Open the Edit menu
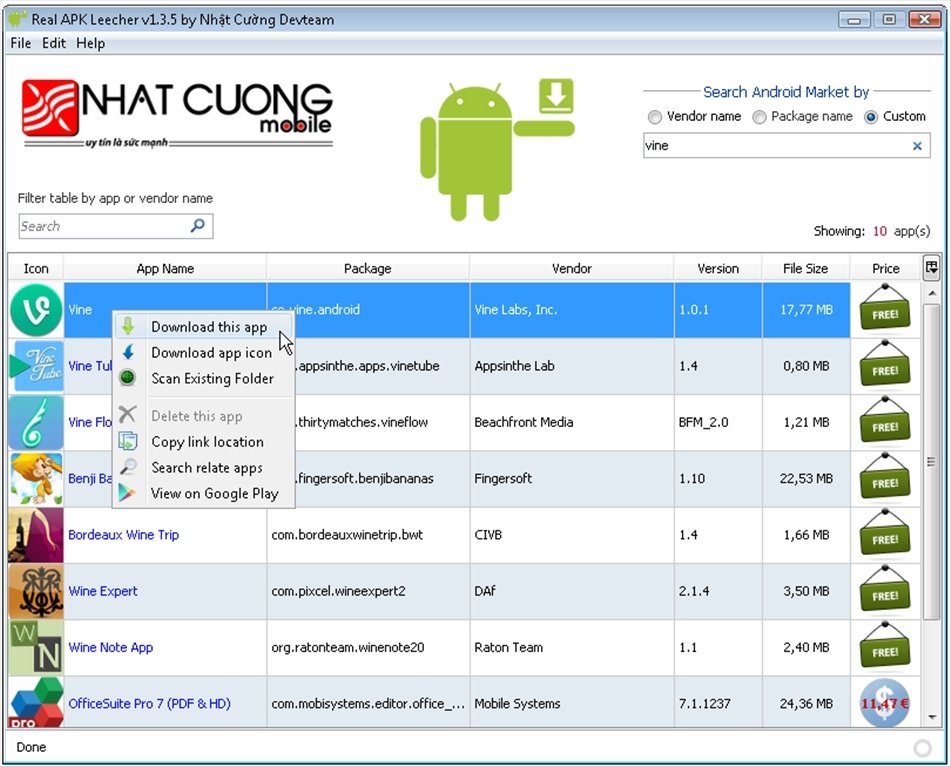Image resolution: width=951 pixels, height=767 pixels. click(x=53, y=44)
